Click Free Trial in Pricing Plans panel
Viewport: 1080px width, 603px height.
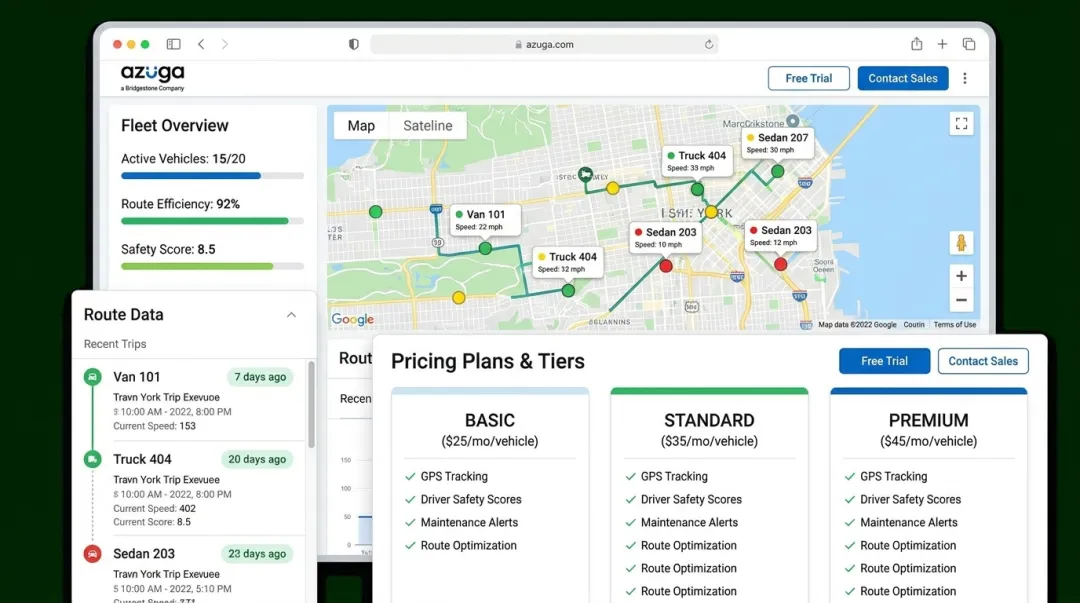884,361
